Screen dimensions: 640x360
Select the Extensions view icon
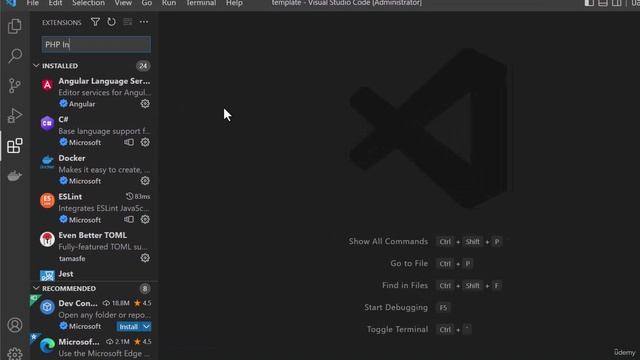[x=15, y=146]
